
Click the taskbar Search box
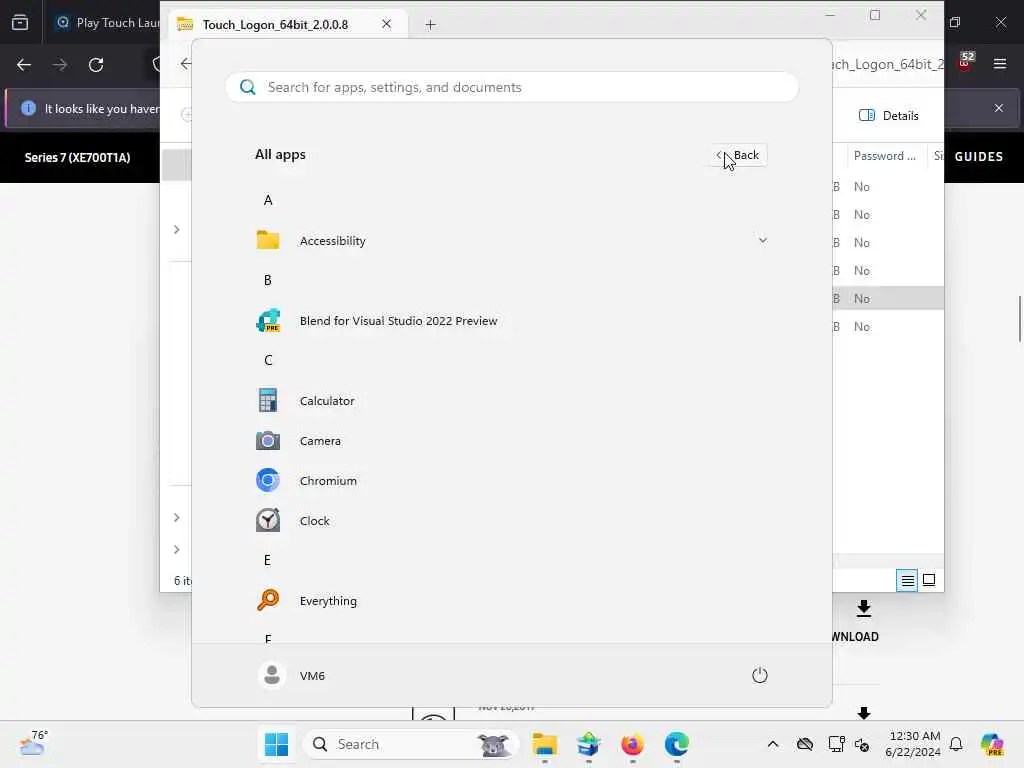410,744
